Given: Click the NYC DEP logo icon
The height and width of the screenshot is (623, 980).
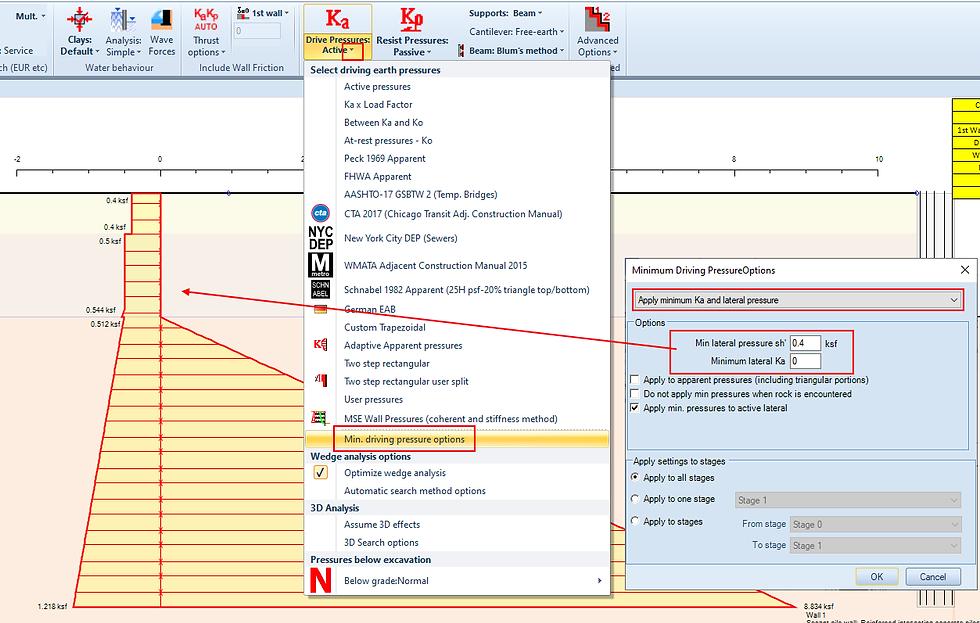Looking at the screenshot, I should pyautogui.click(x=321, y=238).
